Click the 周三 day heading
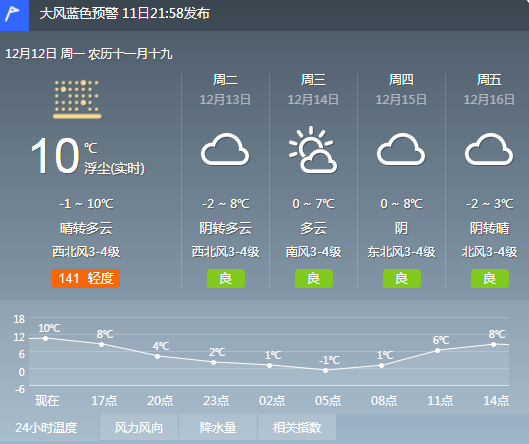This screenshot has width=529, height=444. [x=313, y=80]
